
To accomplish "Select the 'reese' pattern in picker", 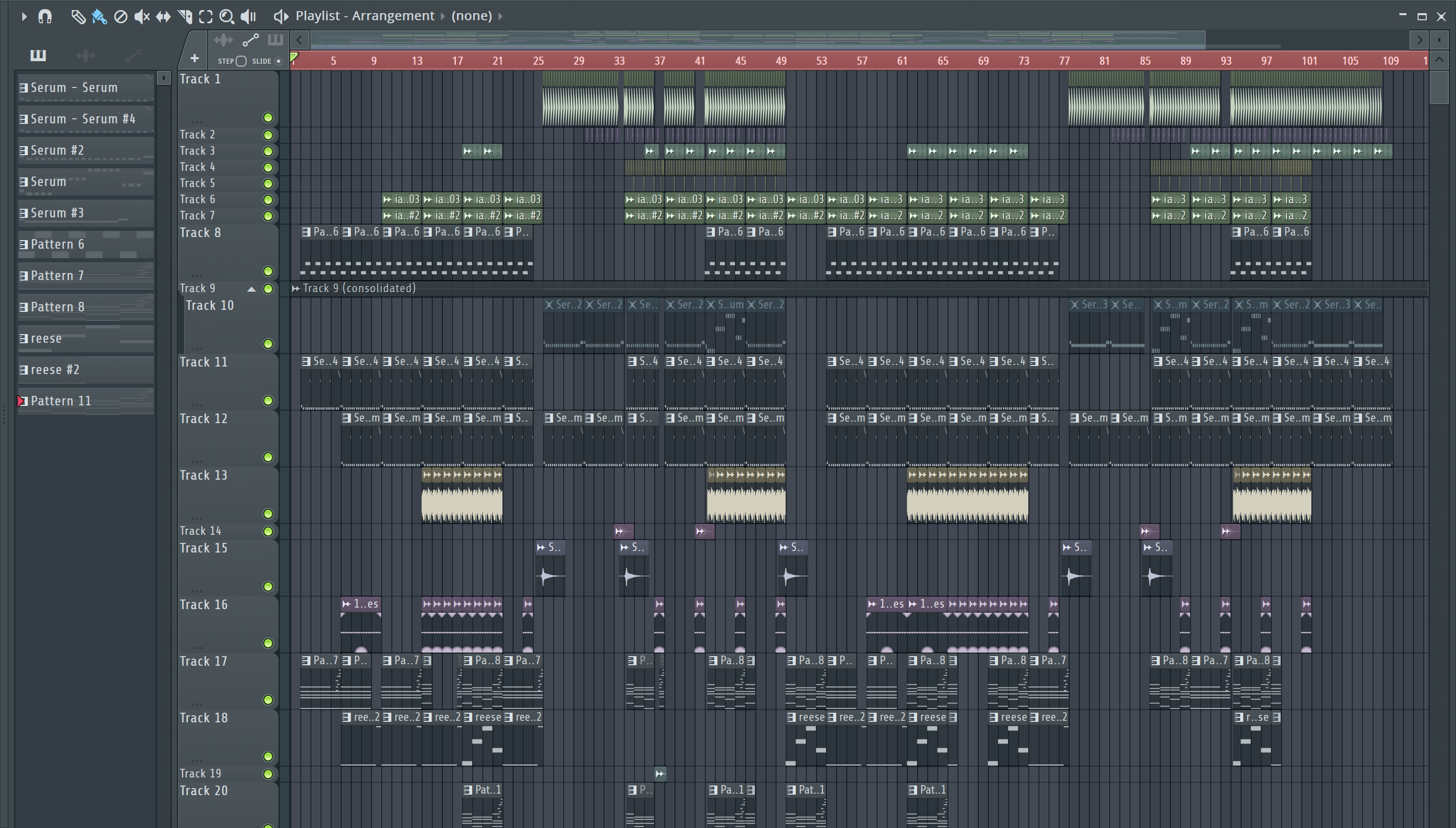I will pos(85,338).
